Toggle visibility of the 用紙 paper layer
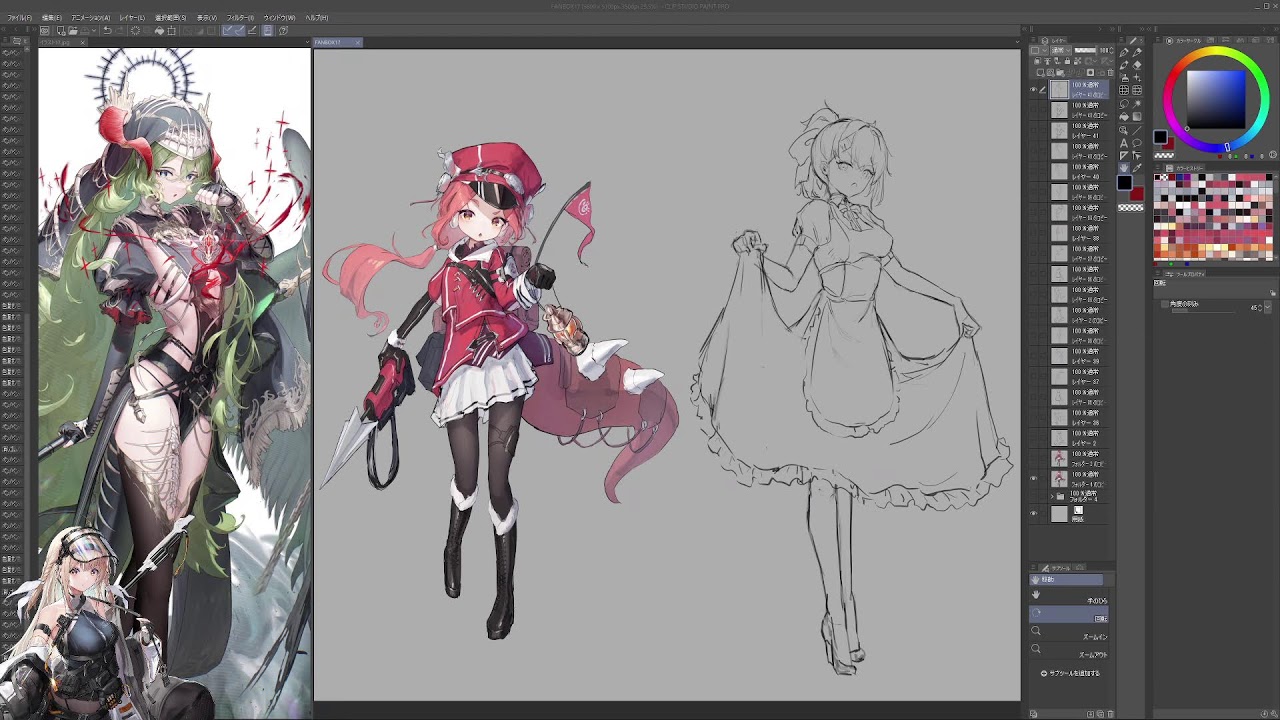 1034,513
